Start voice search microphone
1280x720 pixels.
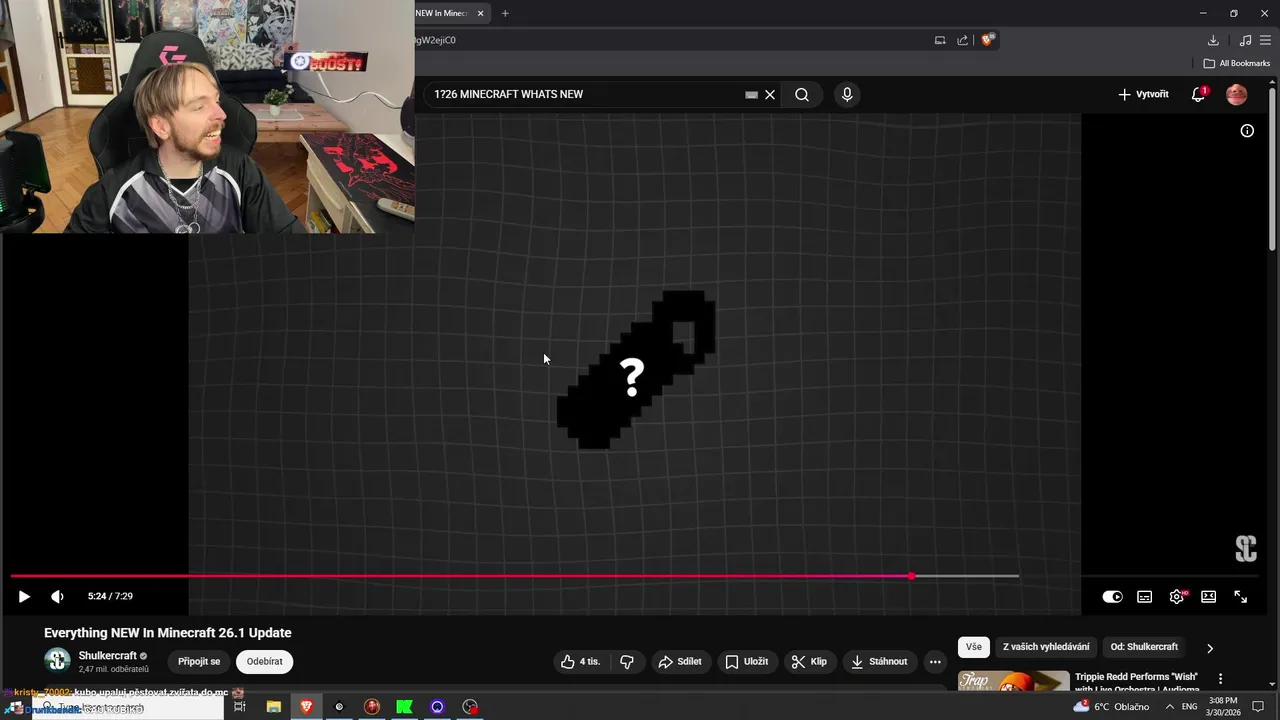847,95
